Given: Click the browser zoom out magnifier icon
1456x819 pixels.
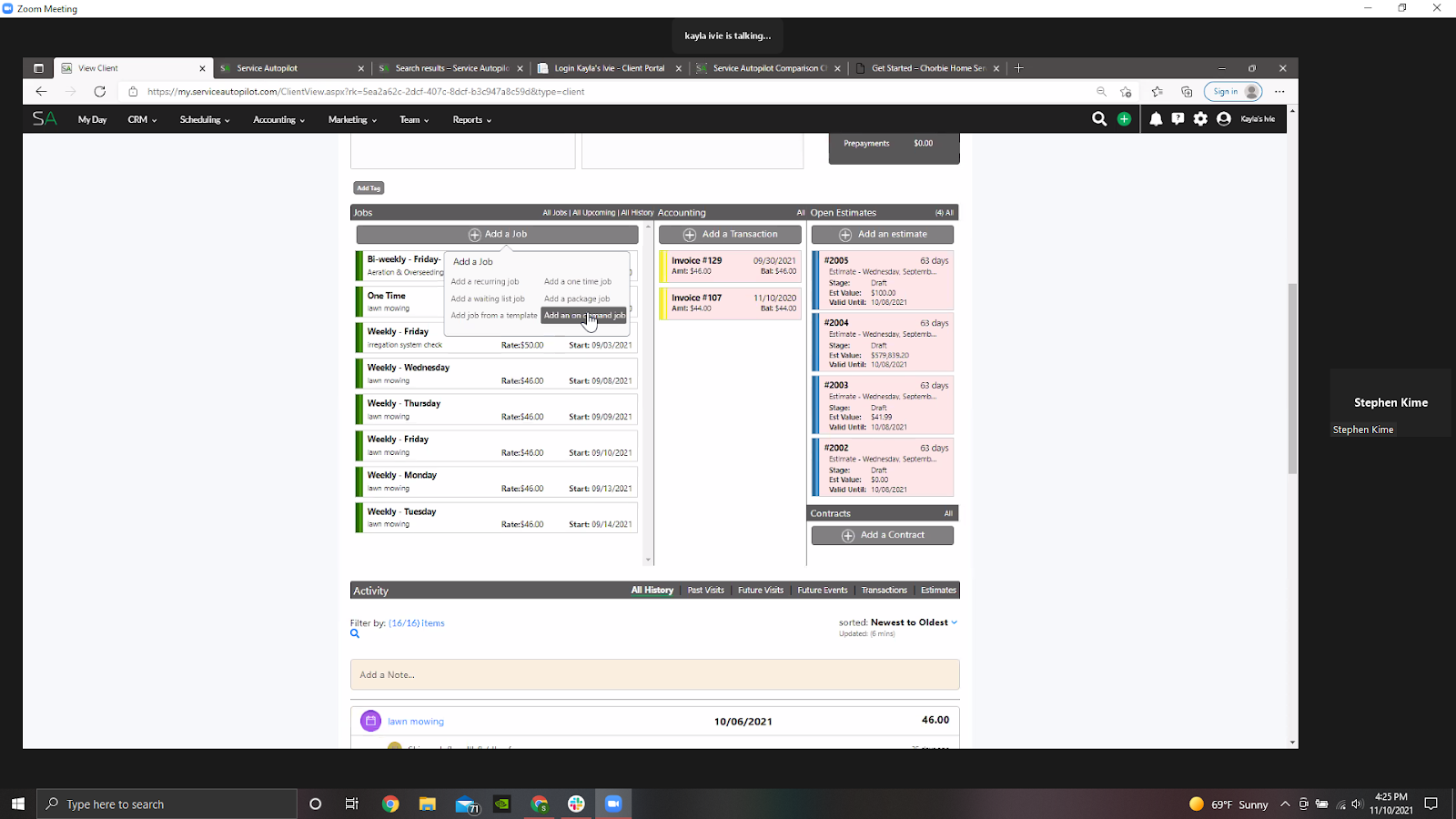Looking at the screenshot, I should point(1101,92).
